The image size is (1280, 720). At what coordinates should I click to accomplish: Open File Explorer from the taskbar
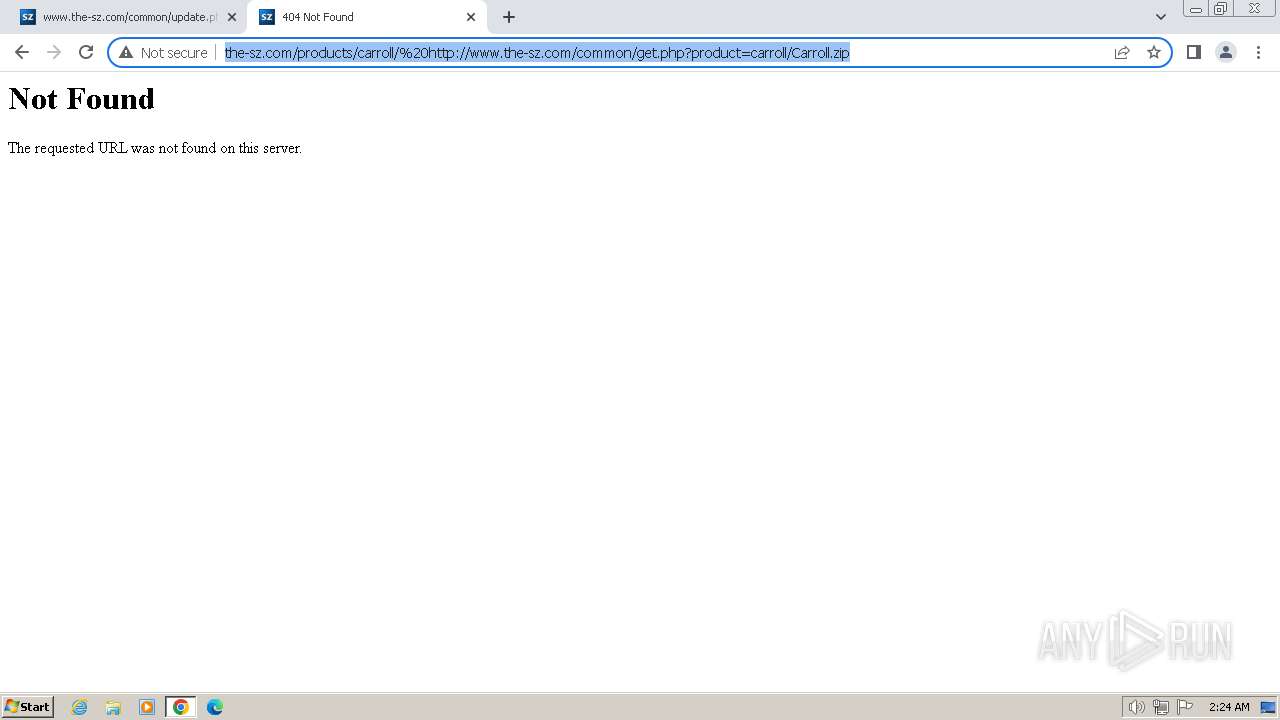click(x=113, y=707)
